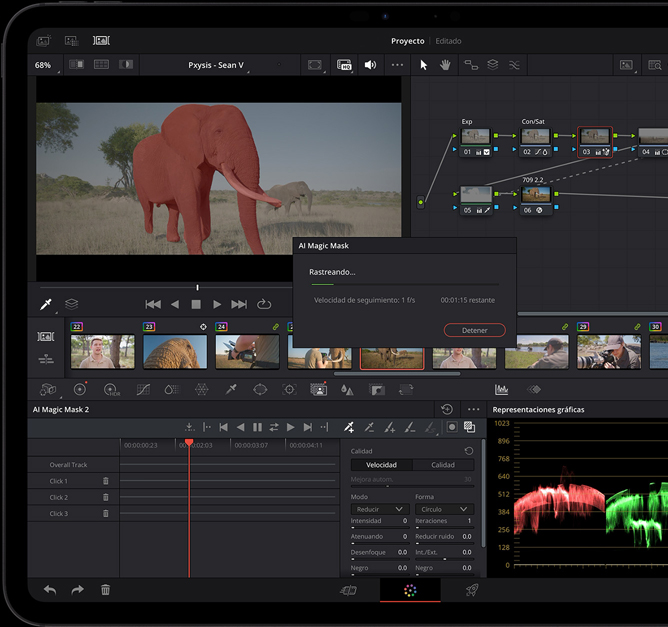
Task: Select the Velocidad quality tab
Action: tap(381, 465)
